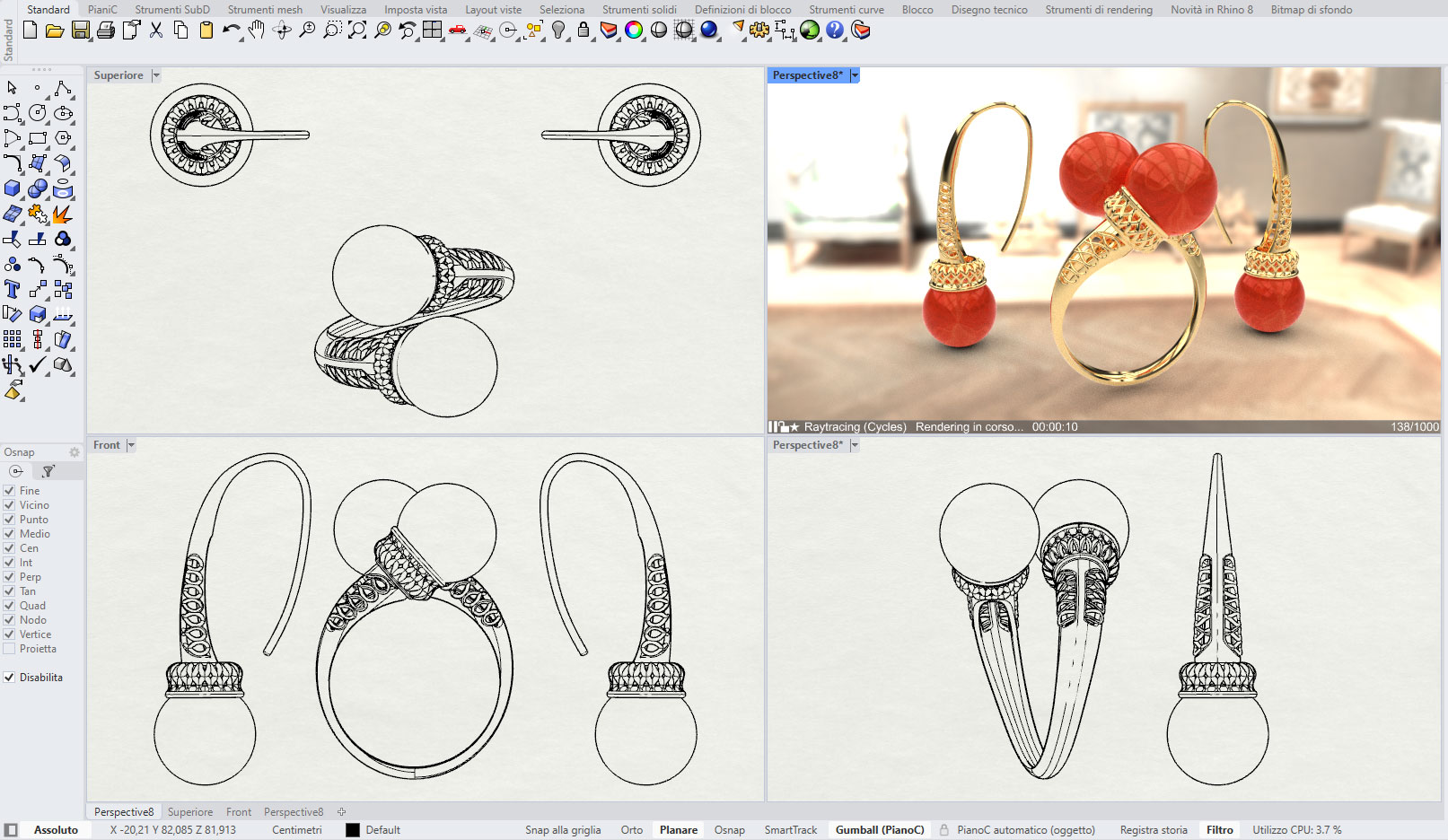Click the filter icon in the Osnap panel
The height and width of the screenshot is (840, 1448).
(48, 471)
